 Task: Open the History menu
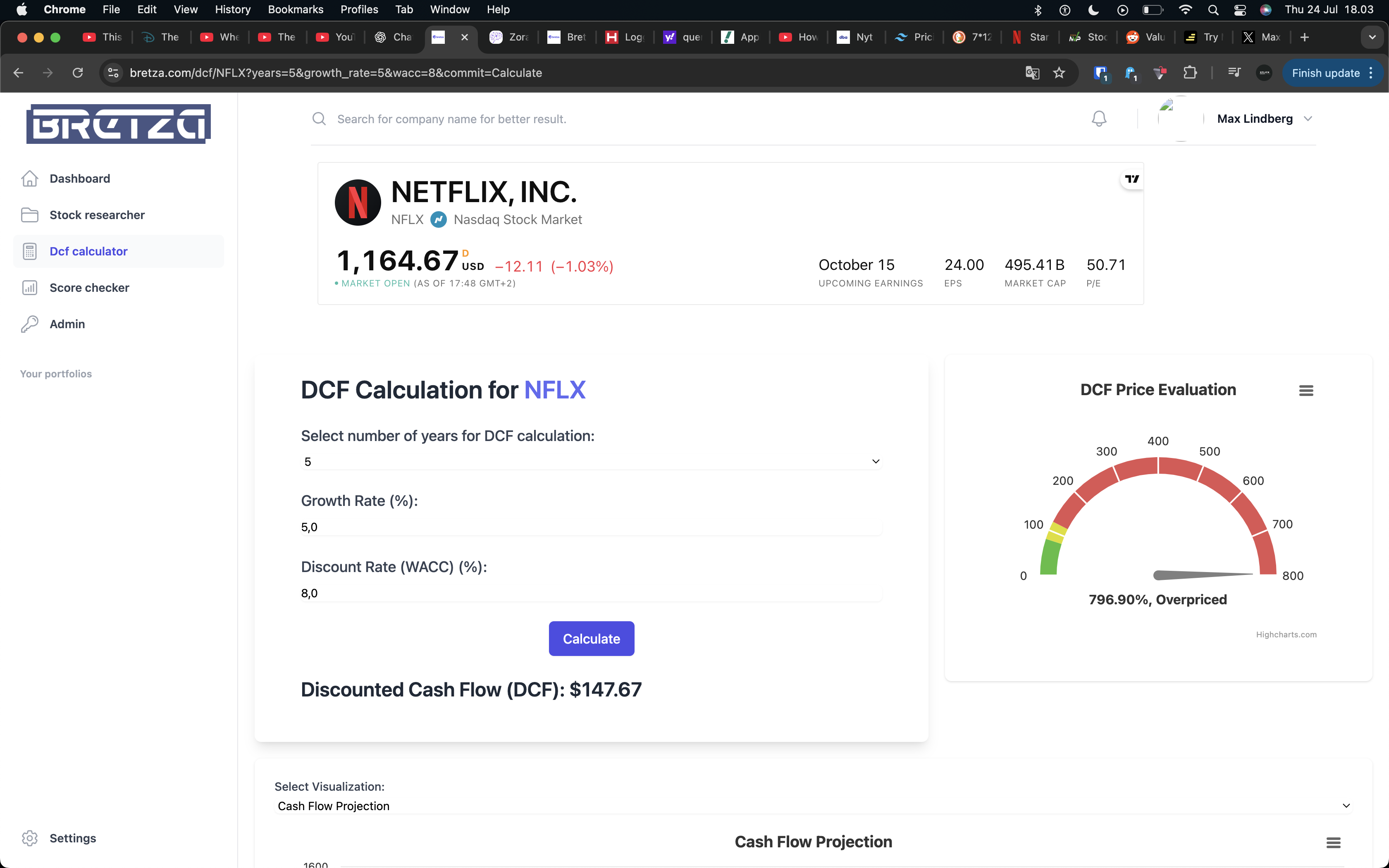coord(232,9)
